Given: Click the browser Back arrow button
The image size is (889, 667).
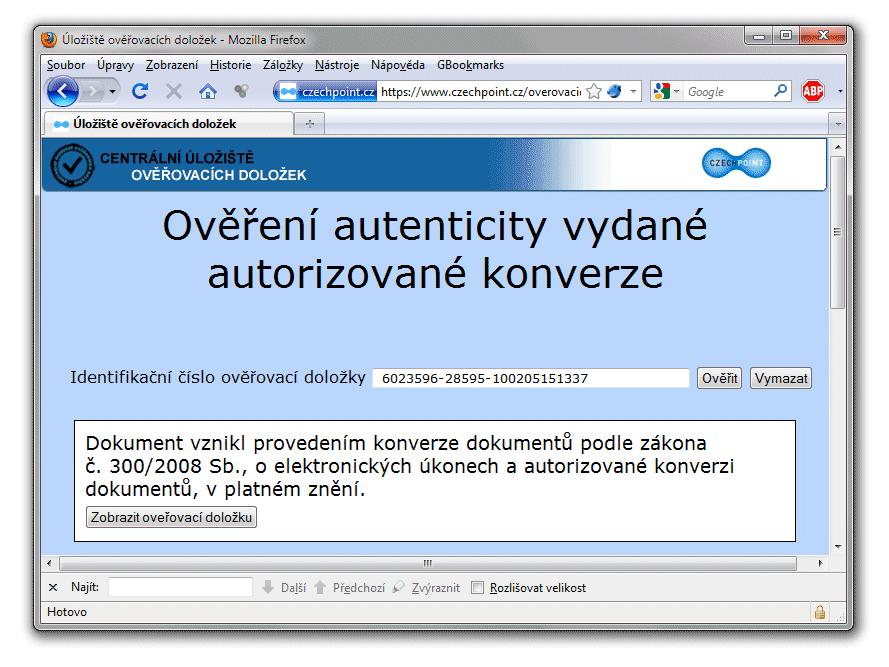Looking at the screenshot, I should [63, 92].
